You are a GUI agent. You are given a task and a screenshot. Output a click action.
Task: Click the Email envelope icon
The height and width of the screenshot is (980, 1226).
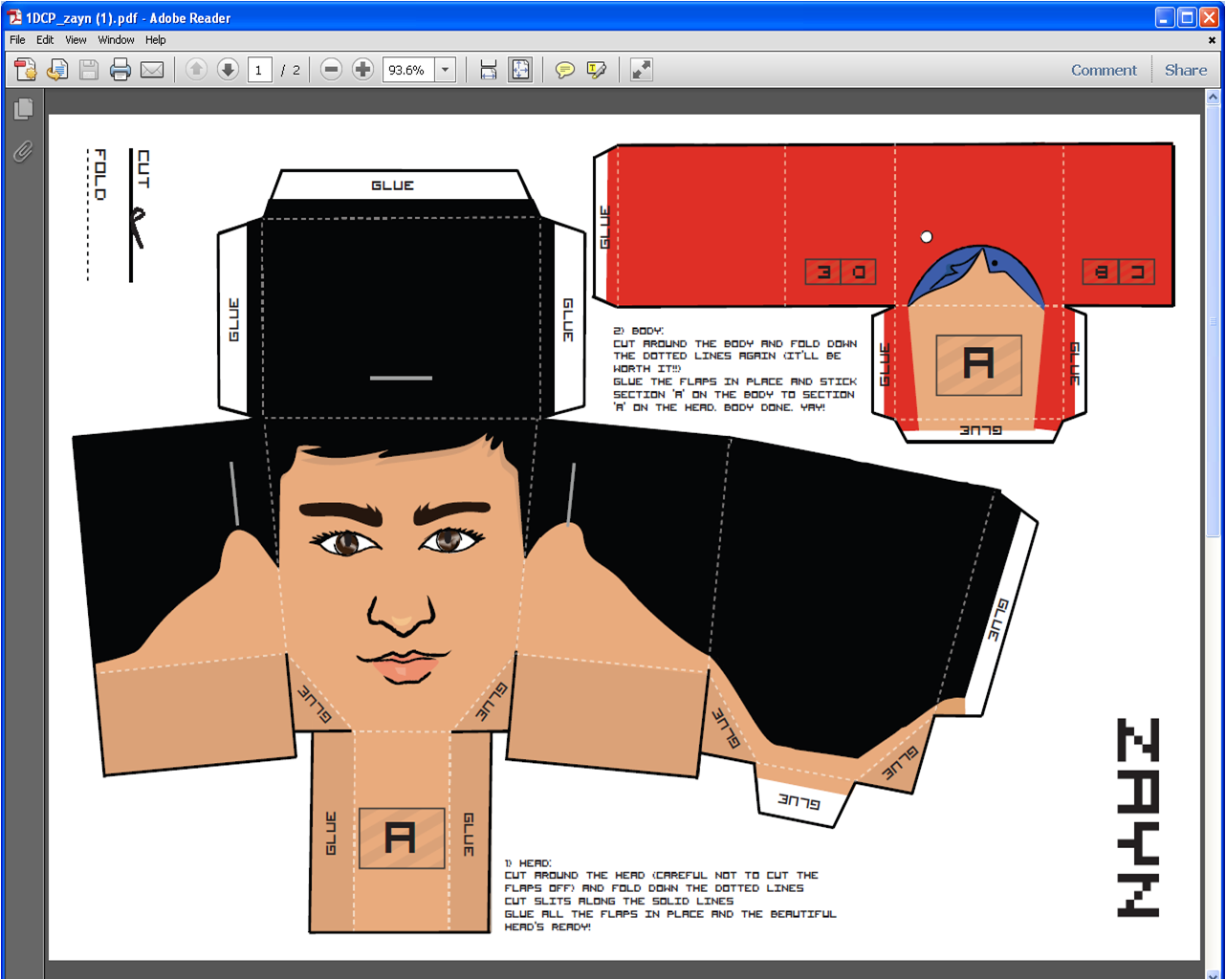152,70
